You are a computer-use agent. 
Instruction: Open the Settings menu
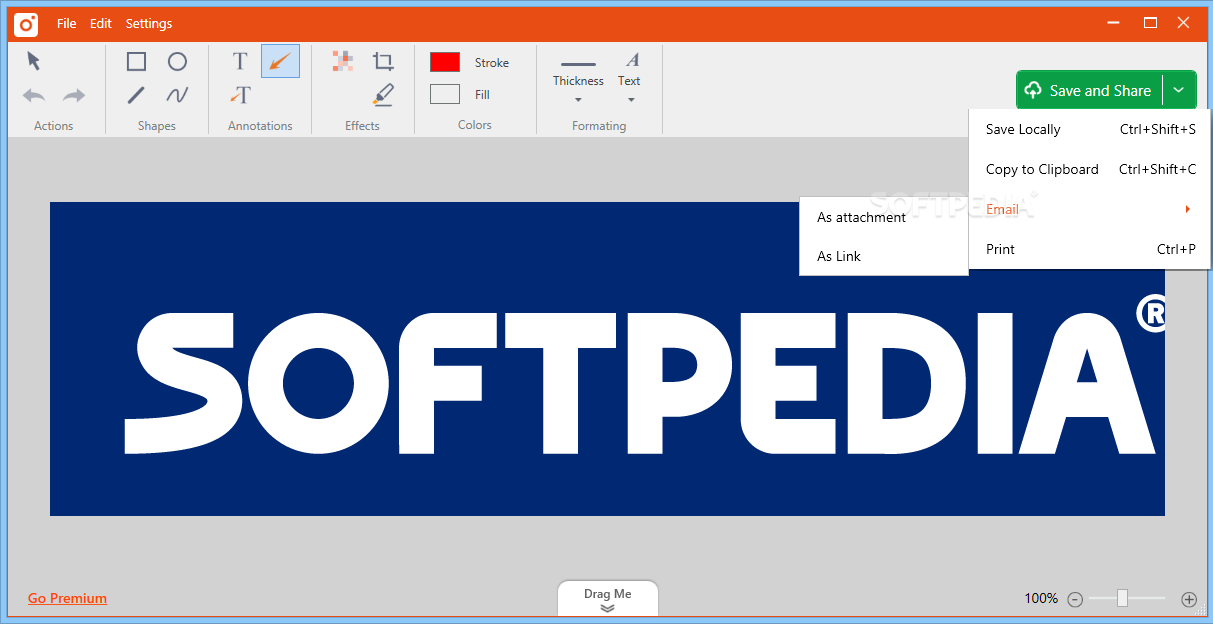click(149, 23)
